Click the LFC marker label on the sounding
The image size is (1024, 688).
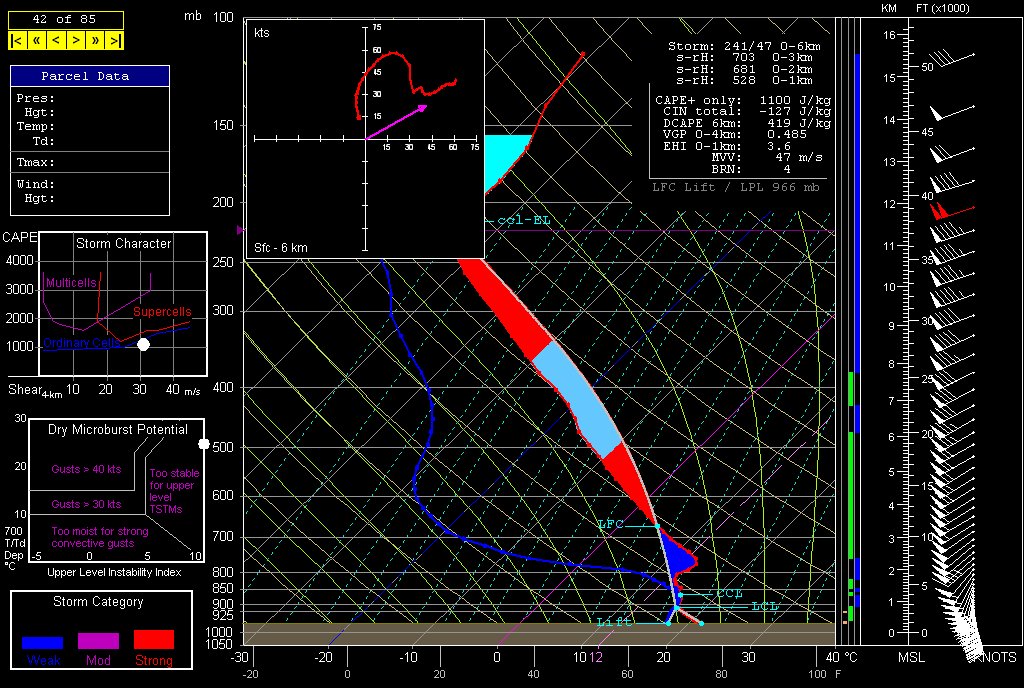coord(610,524)
